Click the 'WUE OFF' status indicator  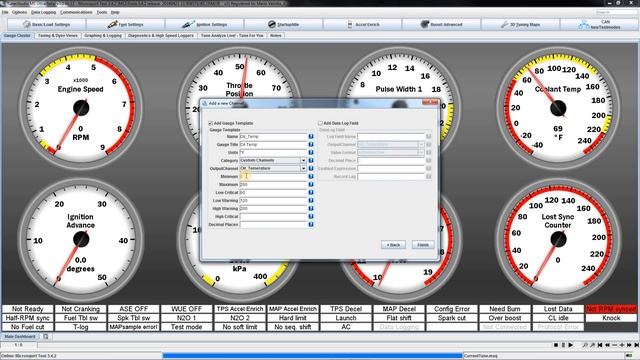pos(187,309)
